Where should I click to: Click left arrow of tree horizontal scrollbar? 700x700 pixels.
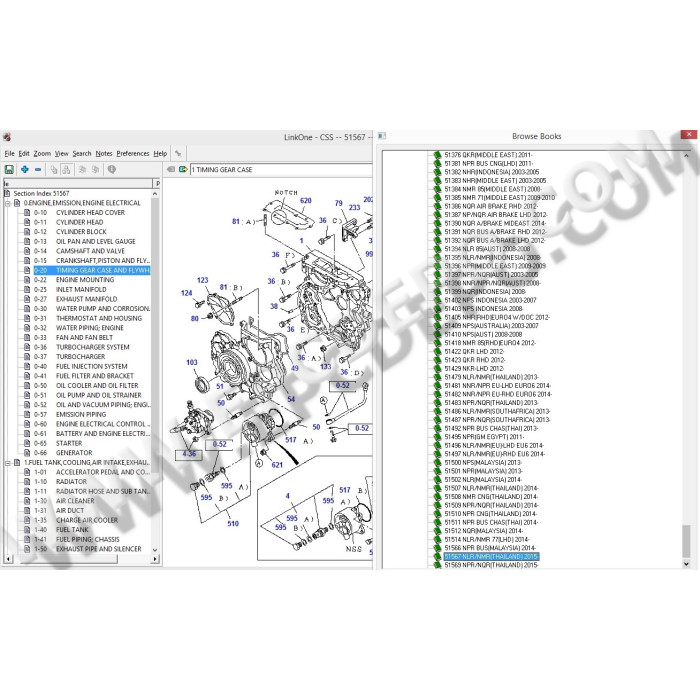(x=8, y=559)
